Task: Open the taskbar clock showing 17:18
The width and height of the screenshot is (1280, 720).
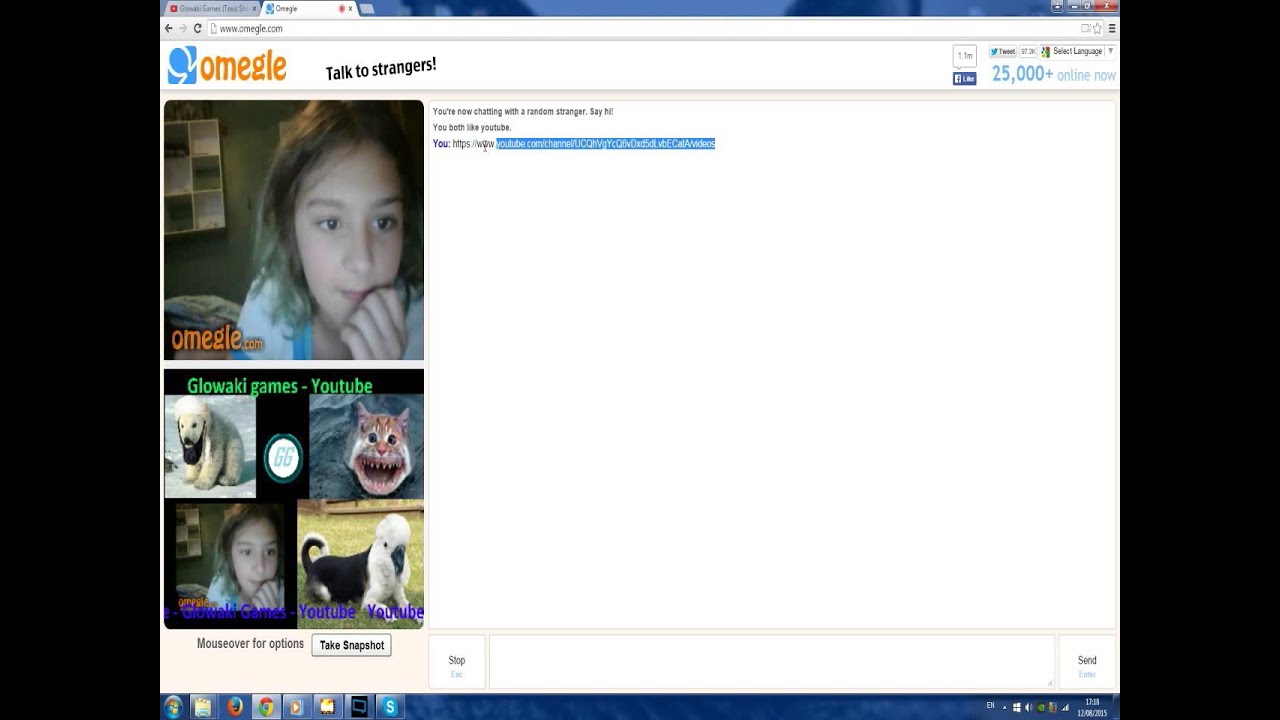Action: tap(1092, 707)
